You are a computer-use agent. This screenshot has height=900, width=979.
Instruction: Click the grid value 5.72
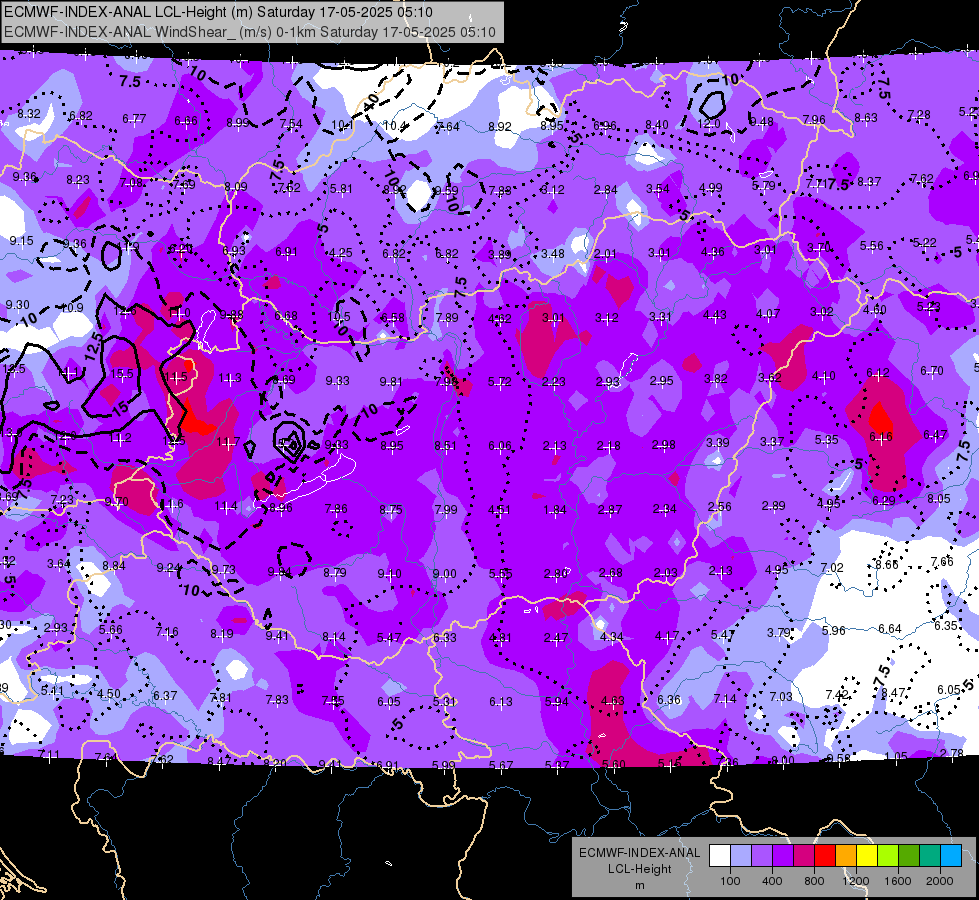click(x=499, y=381)
